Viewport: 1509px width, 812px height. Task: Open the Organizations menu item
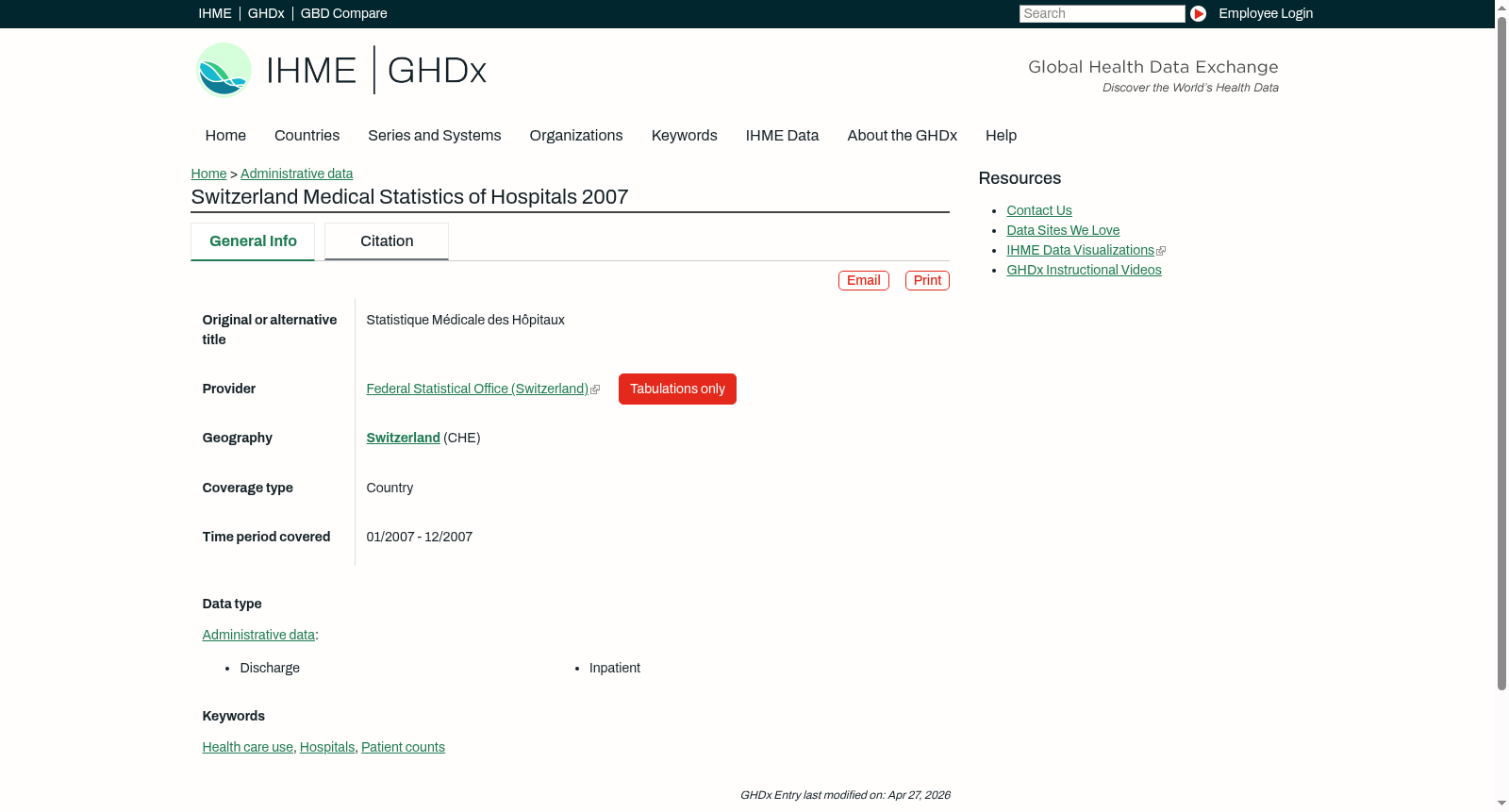pyautogui.click(x=576, y=136)
